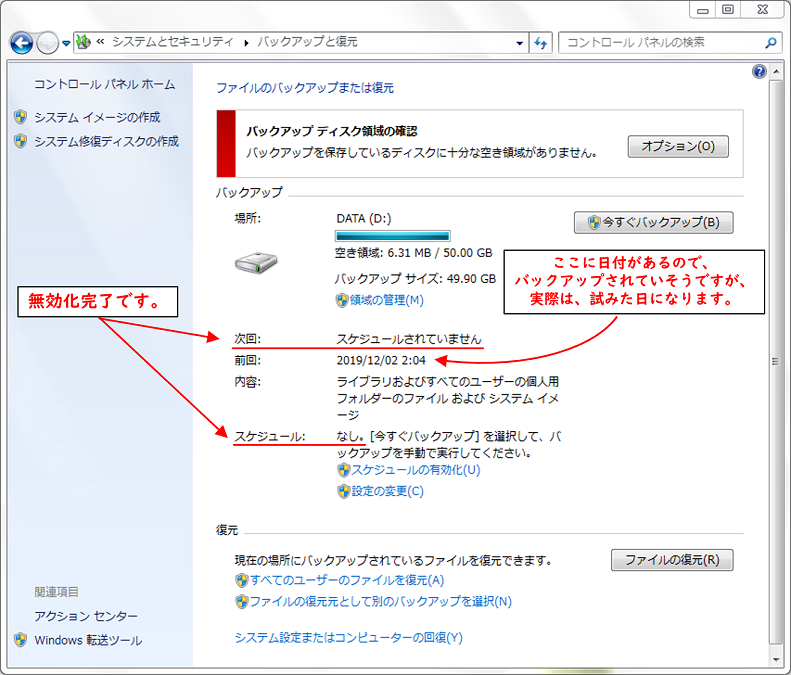Click the オプション(O) button
791x675 pixels.
[x=677, y=146]
